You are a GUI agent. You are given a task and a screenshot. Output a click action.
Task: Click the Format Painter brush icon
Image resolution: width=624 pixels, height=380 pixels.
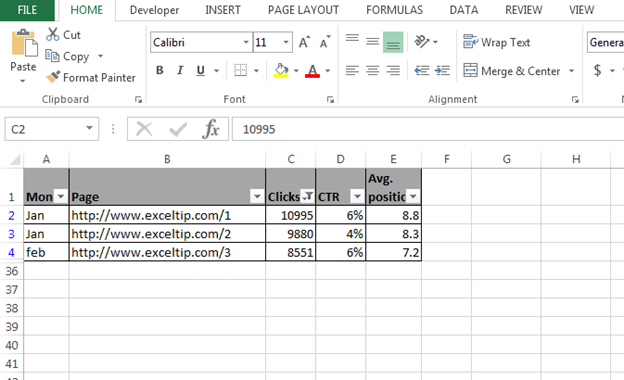53,77
